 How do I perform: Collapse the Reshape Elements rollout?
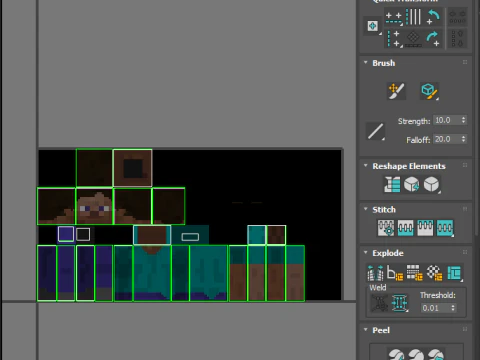pyautogui.click(x=366, y=165)
